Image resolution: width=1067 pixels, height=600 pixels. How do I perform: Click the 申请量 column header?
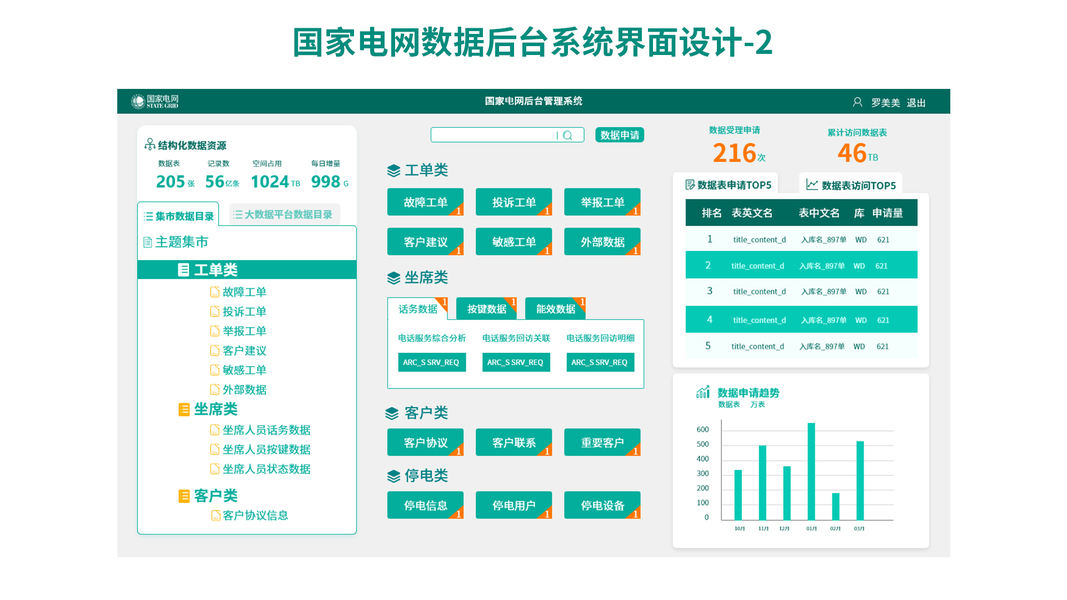coord(887,213)
